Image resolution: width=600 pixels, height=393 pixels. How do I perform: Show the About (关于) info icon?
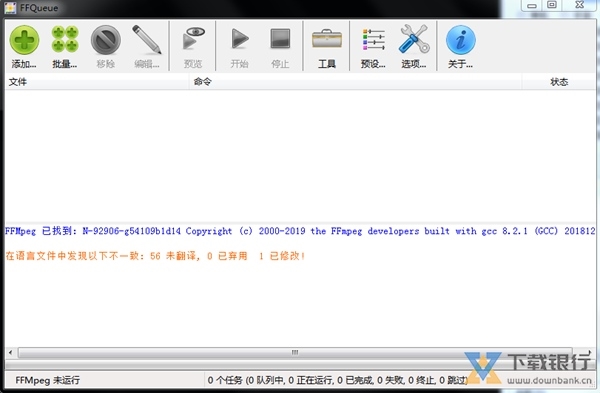(461, 40)
